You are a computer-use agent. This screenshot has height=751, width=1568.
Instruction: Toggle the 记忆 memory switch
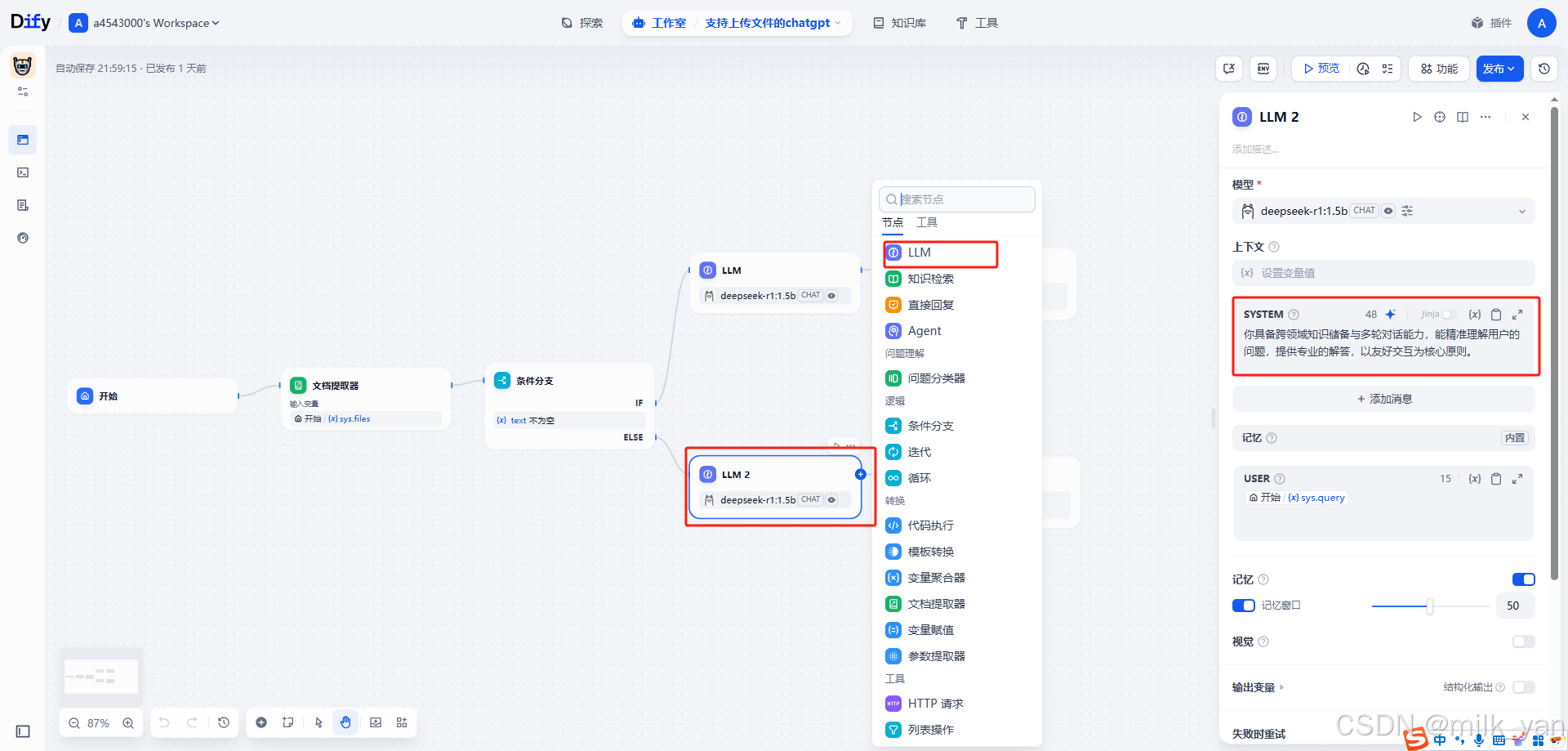pyautogui.click(x=1524, y=579)
